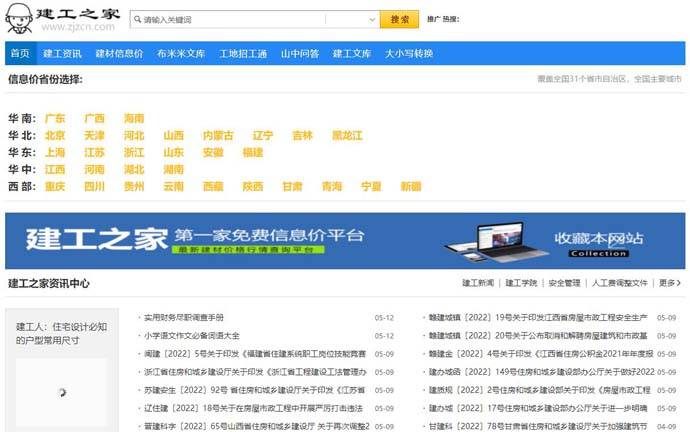Select 山东 province link

pyautogui.click(x=173, y=153)
